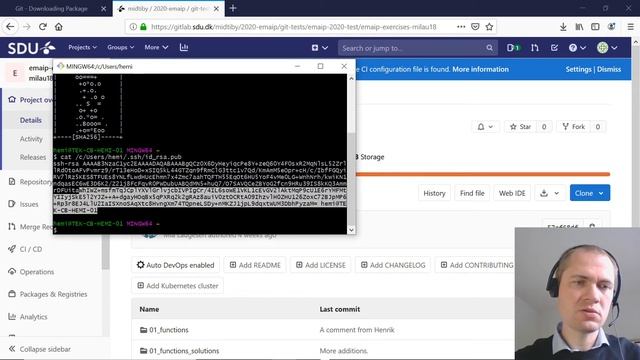Open Packages & Registries in sidebar
The image size is (640, 360).
click(53, 294)
